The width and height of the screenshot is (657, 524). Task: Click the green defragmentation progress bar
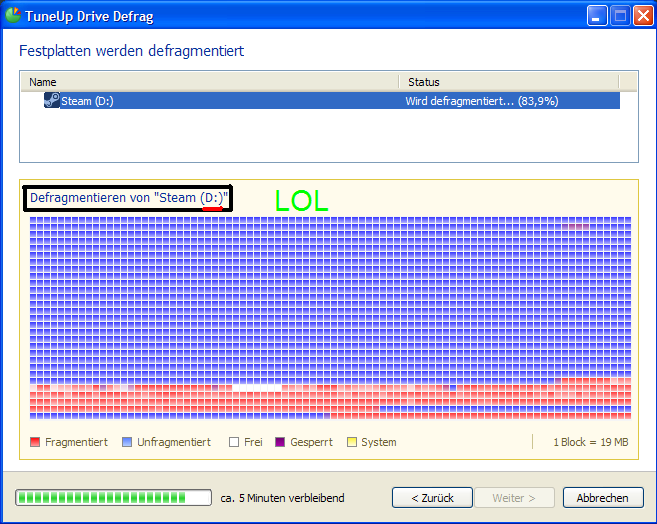coord(114,498)
